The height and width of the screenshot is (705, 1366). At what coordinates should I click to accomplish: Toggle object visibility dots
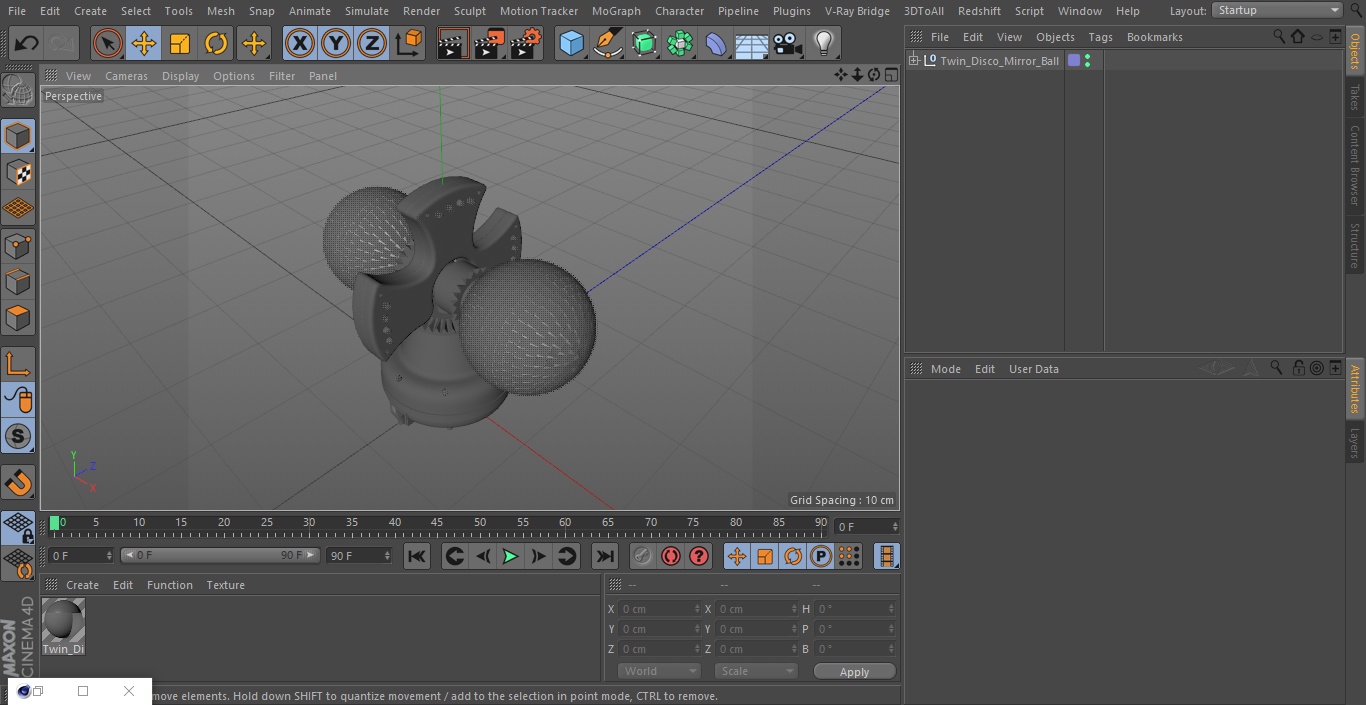pos(1087,61)
